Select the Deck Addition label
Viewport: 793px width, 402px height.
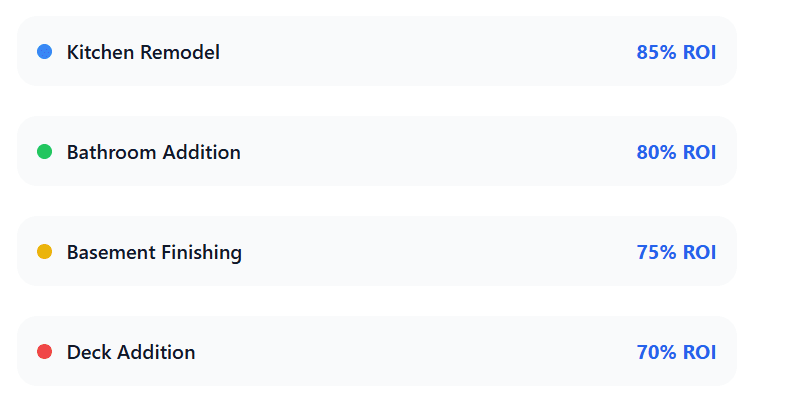pos(131,352)
